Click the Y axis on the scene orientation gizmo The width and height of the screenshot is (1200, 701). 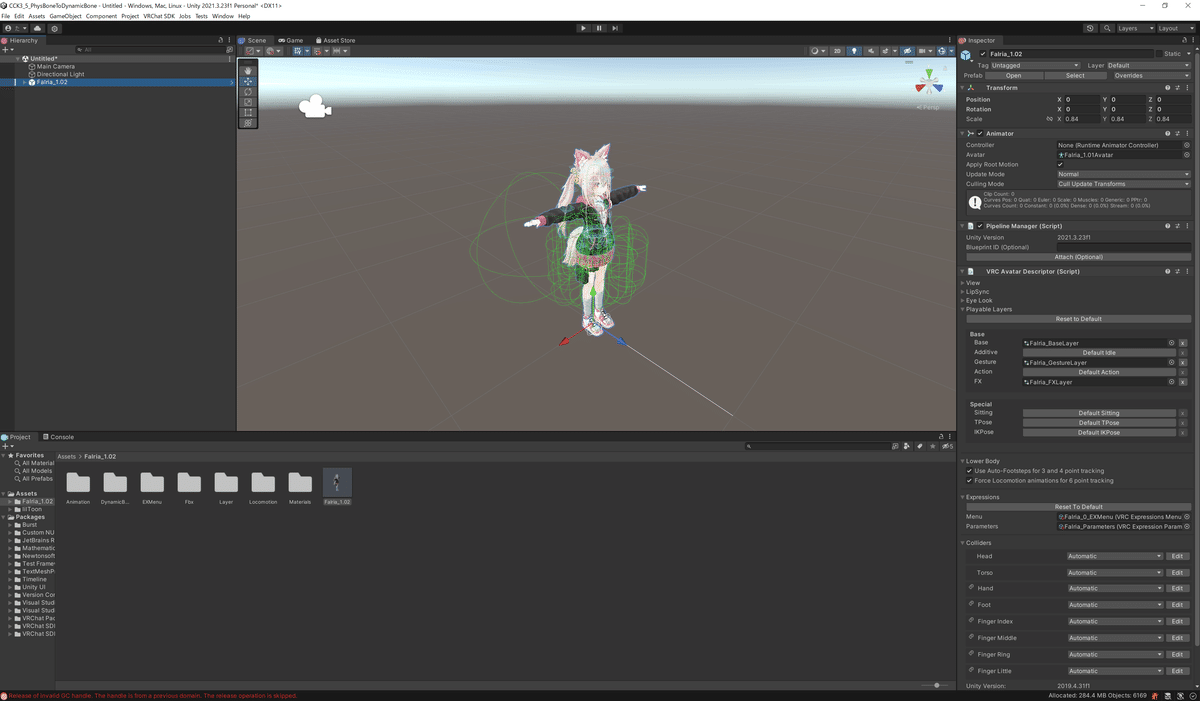coord(929,73)
